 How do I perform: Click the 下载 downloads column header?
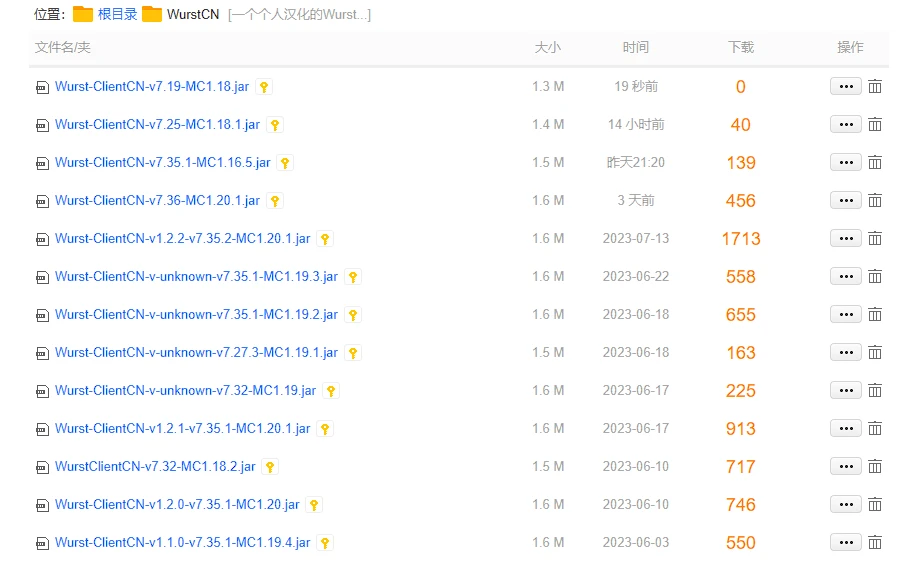(x=741, y=47)
